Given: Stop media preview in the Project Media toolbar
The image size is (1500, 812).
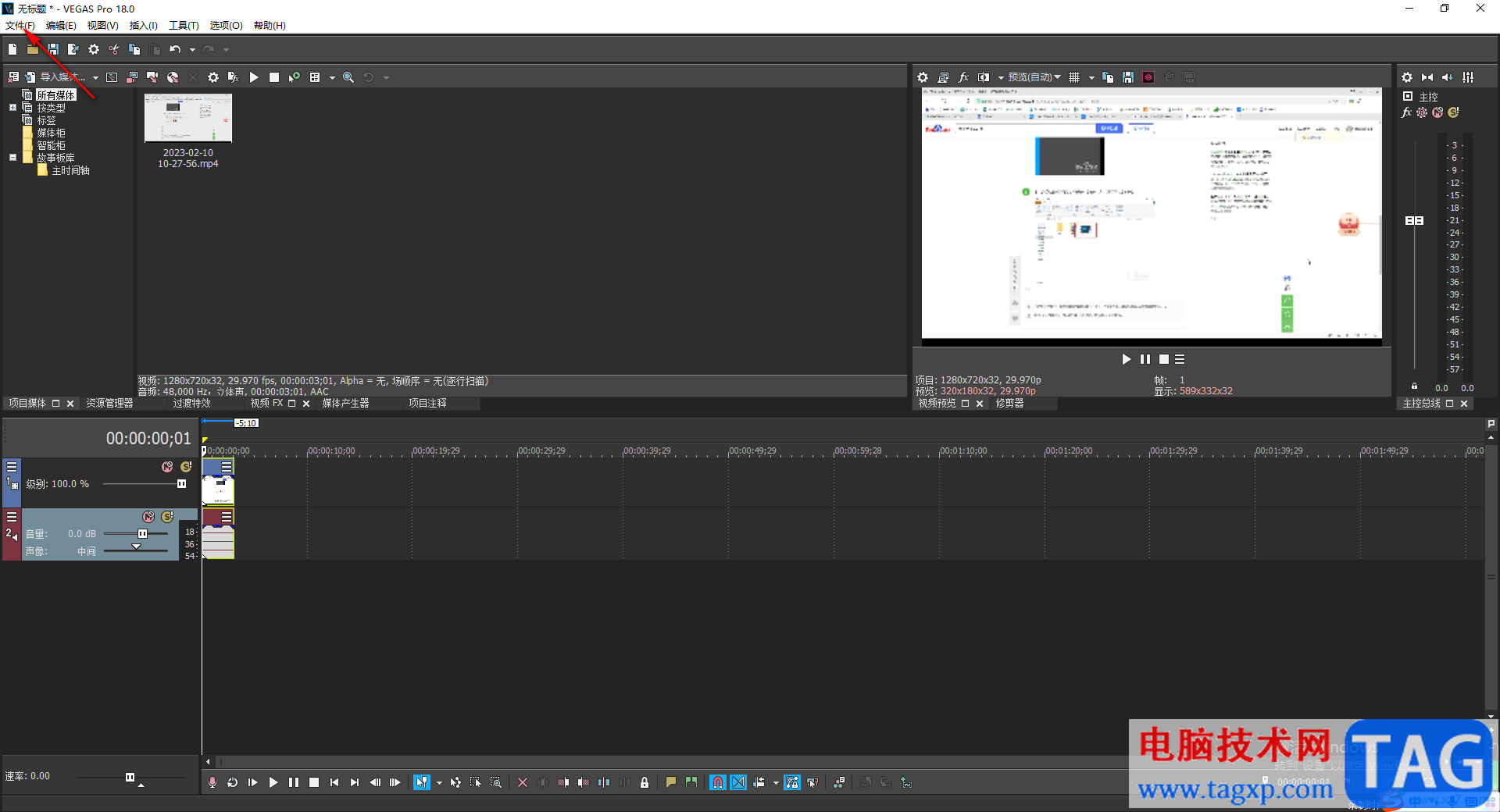Looking at the screenshot, I should point(274,77).
